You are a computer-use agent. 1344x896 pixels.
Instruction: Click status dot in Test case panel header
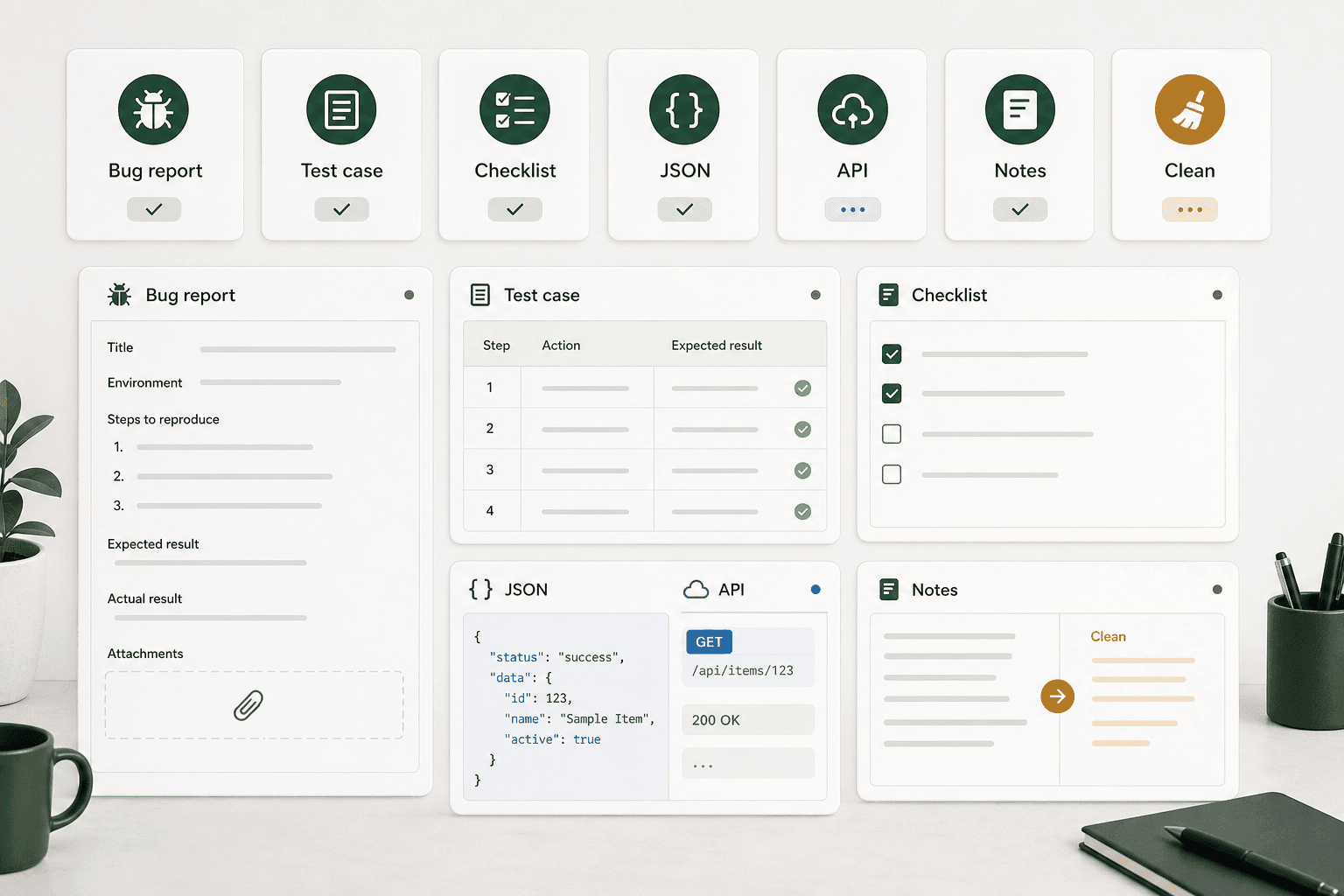coord(815,295)
